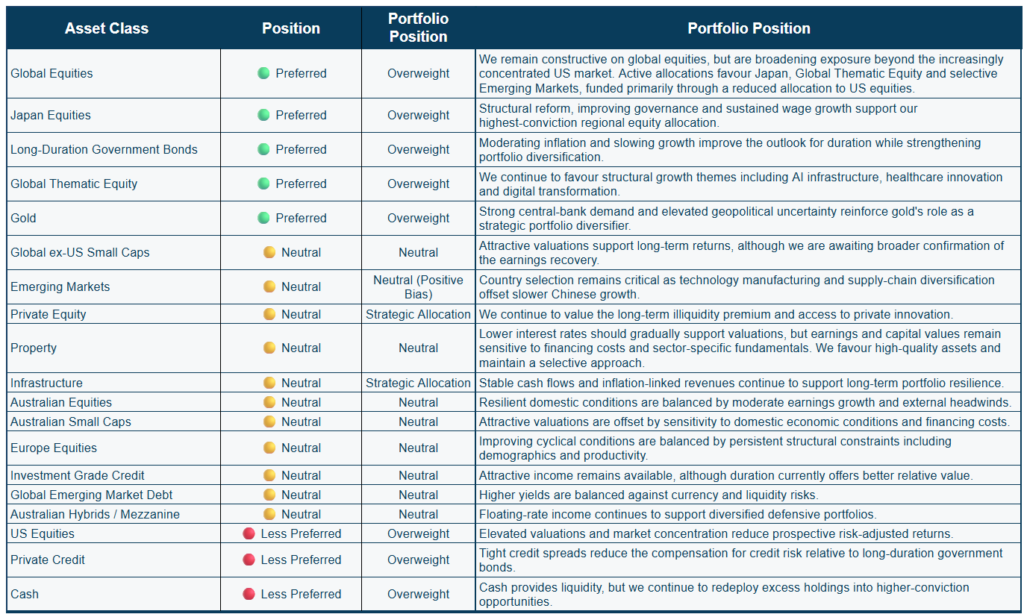Click the yellow dot for Global ex-US Small Caps

(x=269, y=252)
